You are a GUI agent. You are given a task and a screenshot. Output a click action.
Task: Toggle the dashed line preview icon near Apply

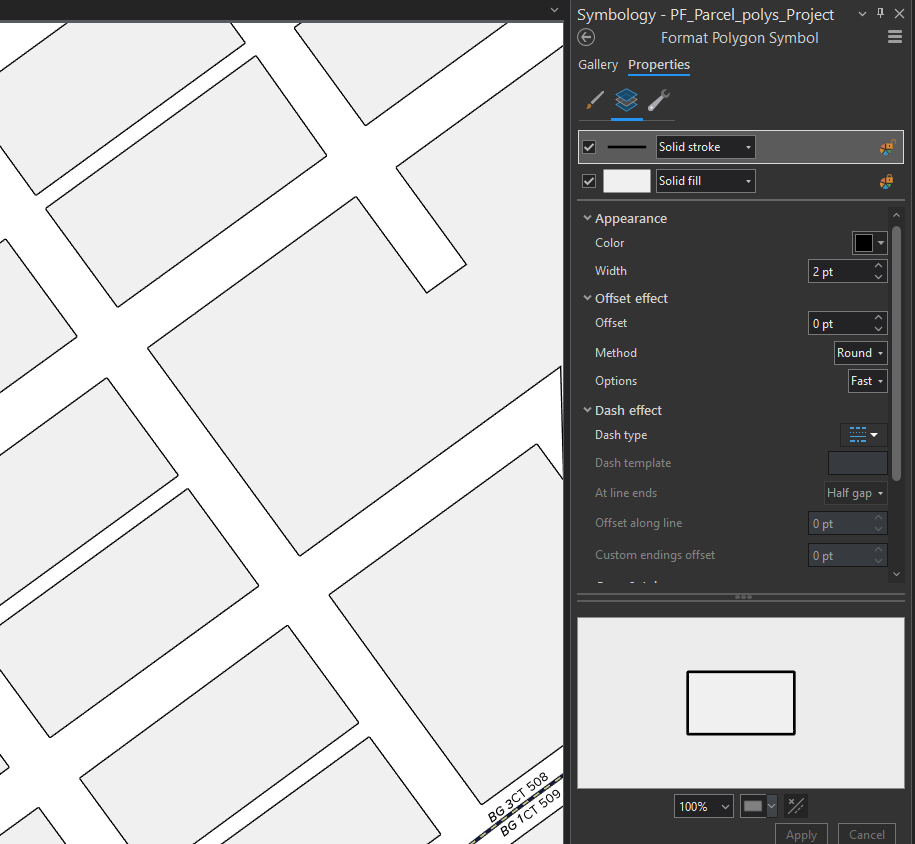795,806
